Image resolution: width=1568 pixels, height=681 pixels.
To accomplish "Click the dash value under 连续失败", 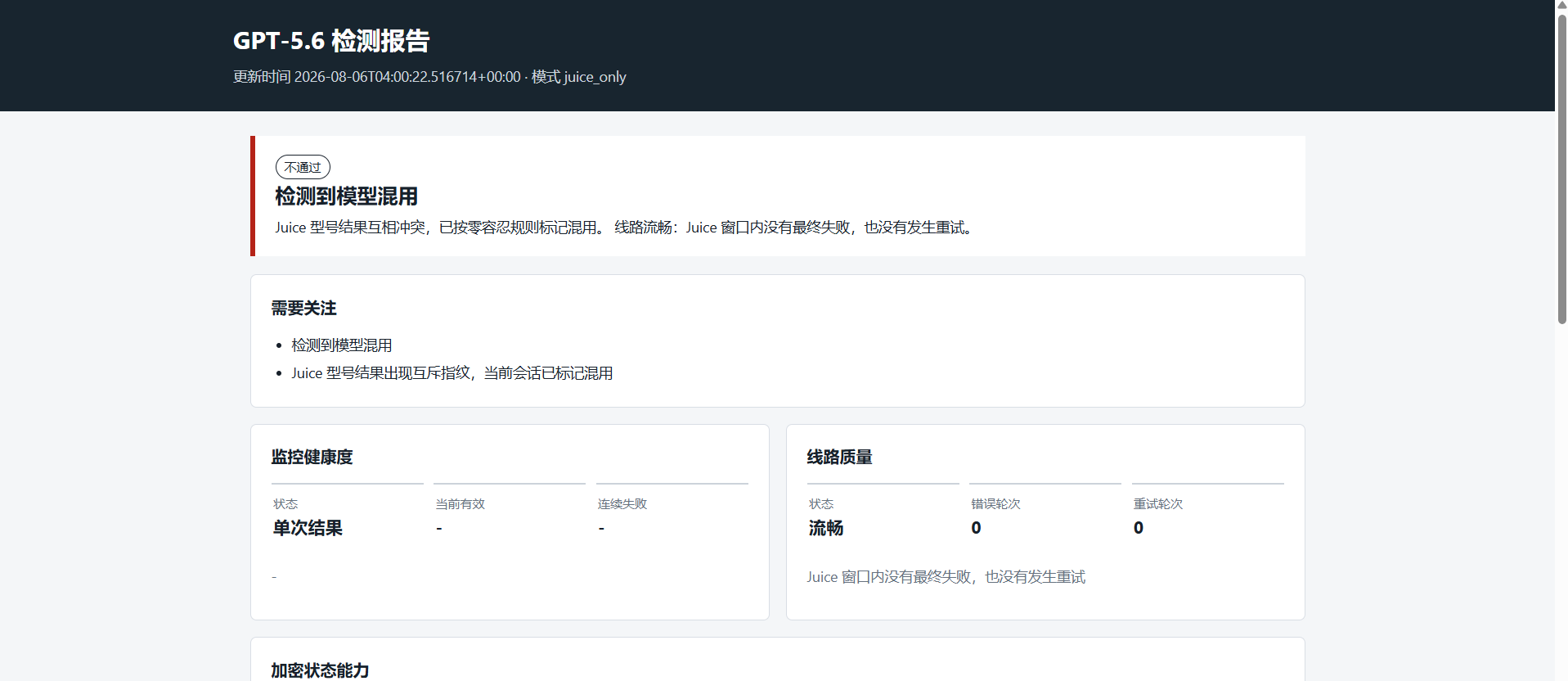I will (x=601, y=529).
